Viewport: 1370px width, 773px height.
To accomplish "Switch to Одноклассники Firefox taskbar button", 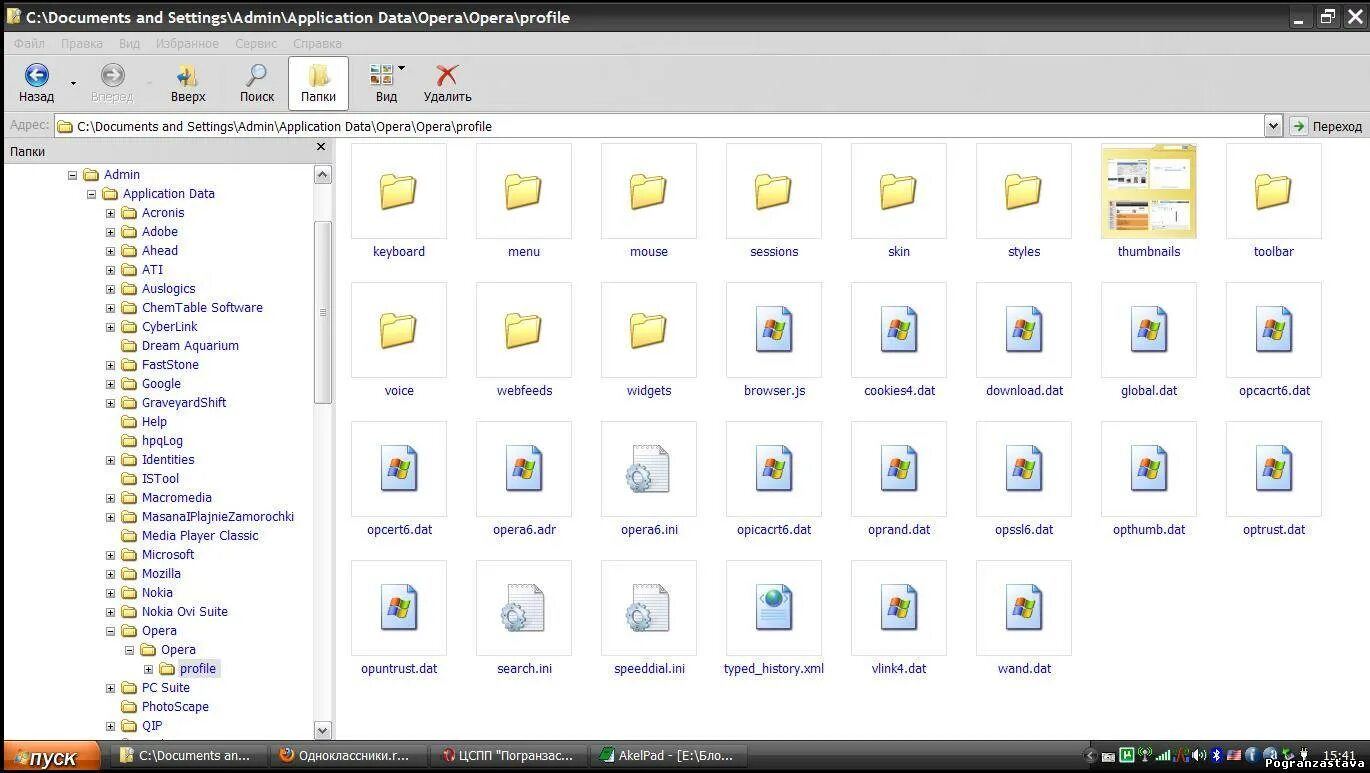I will click(346, 756).
